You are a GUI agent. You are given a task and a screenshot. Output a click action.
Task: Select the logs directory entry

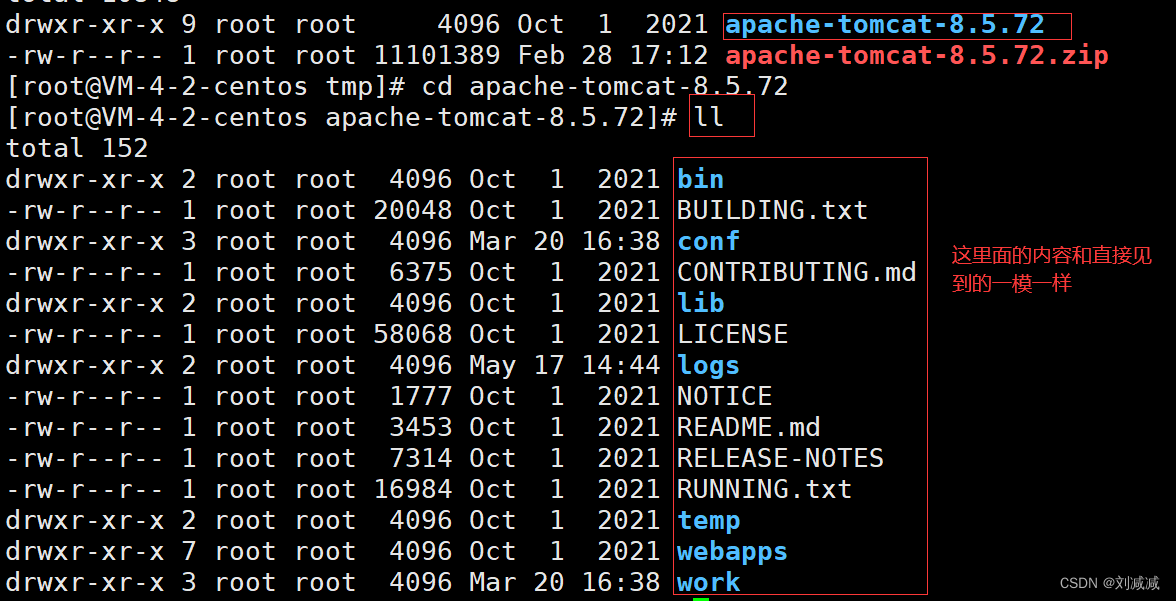709,365
